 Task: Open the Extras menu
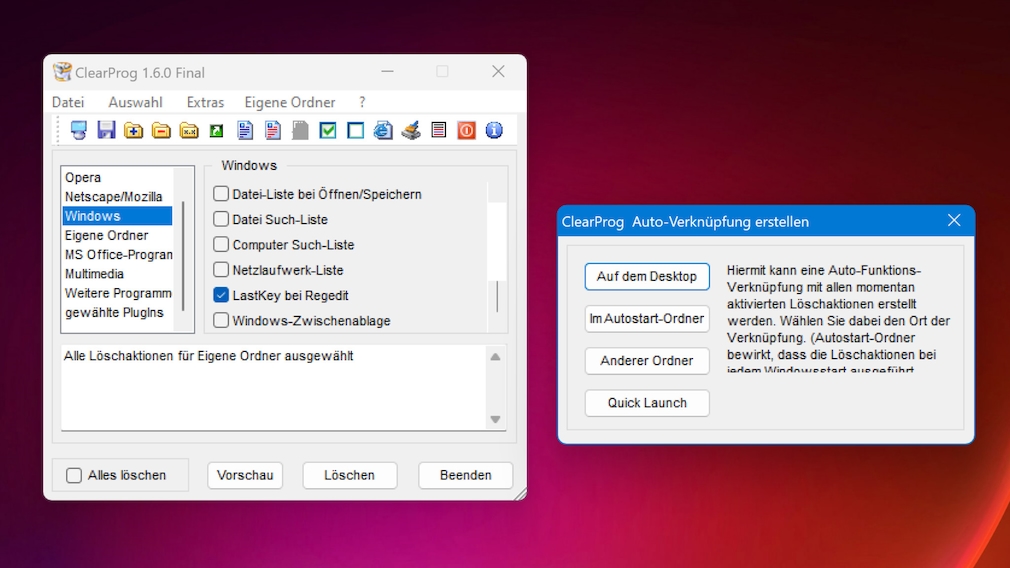coord(205,102)
